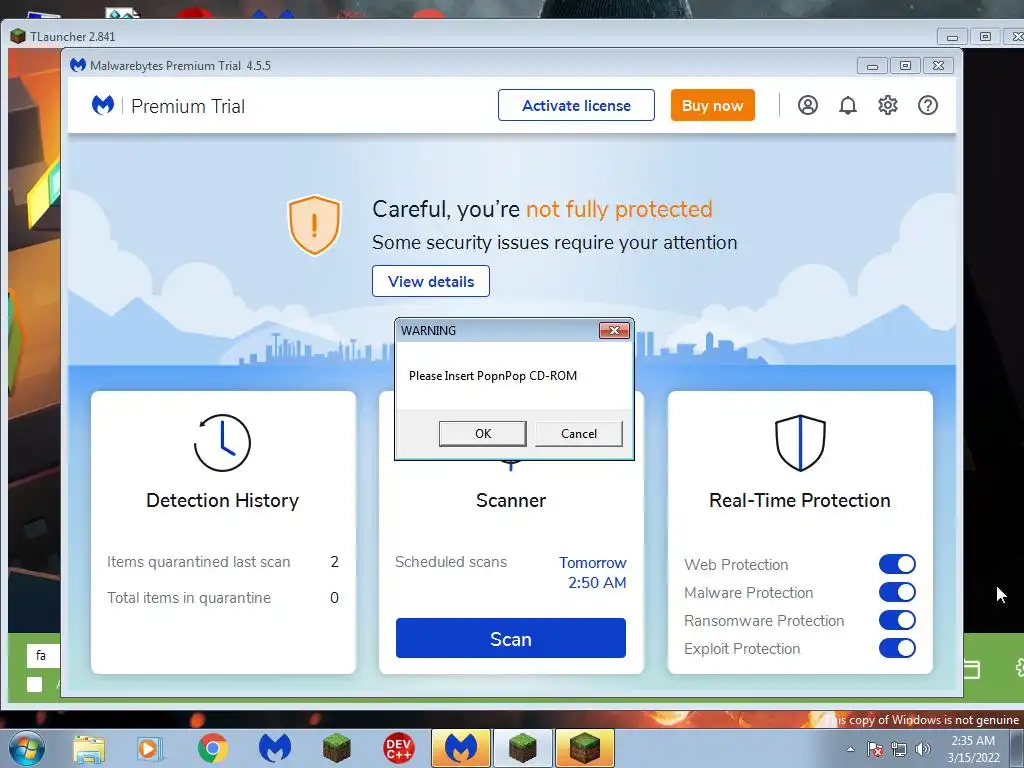Open the first pinned Minecraft block icon

point(336,748)
